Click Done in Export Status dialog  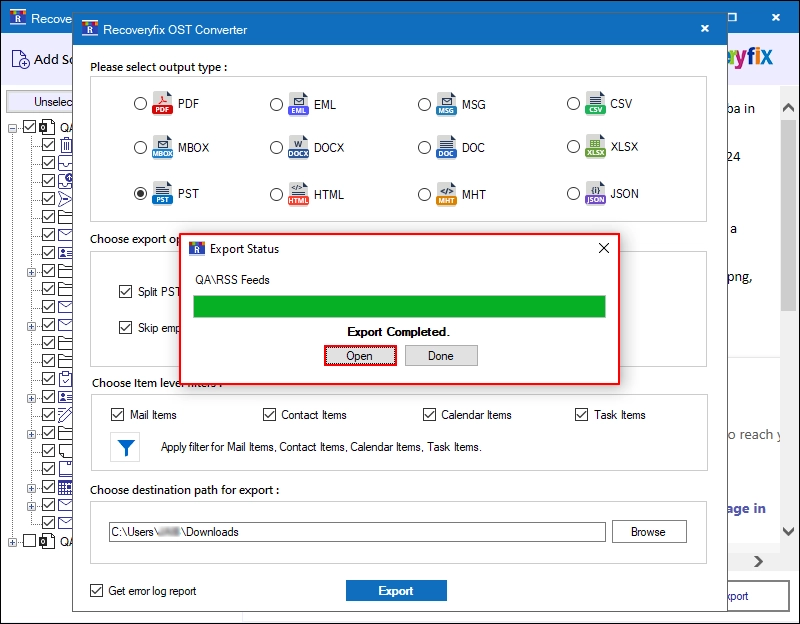[x=441, y=356]
